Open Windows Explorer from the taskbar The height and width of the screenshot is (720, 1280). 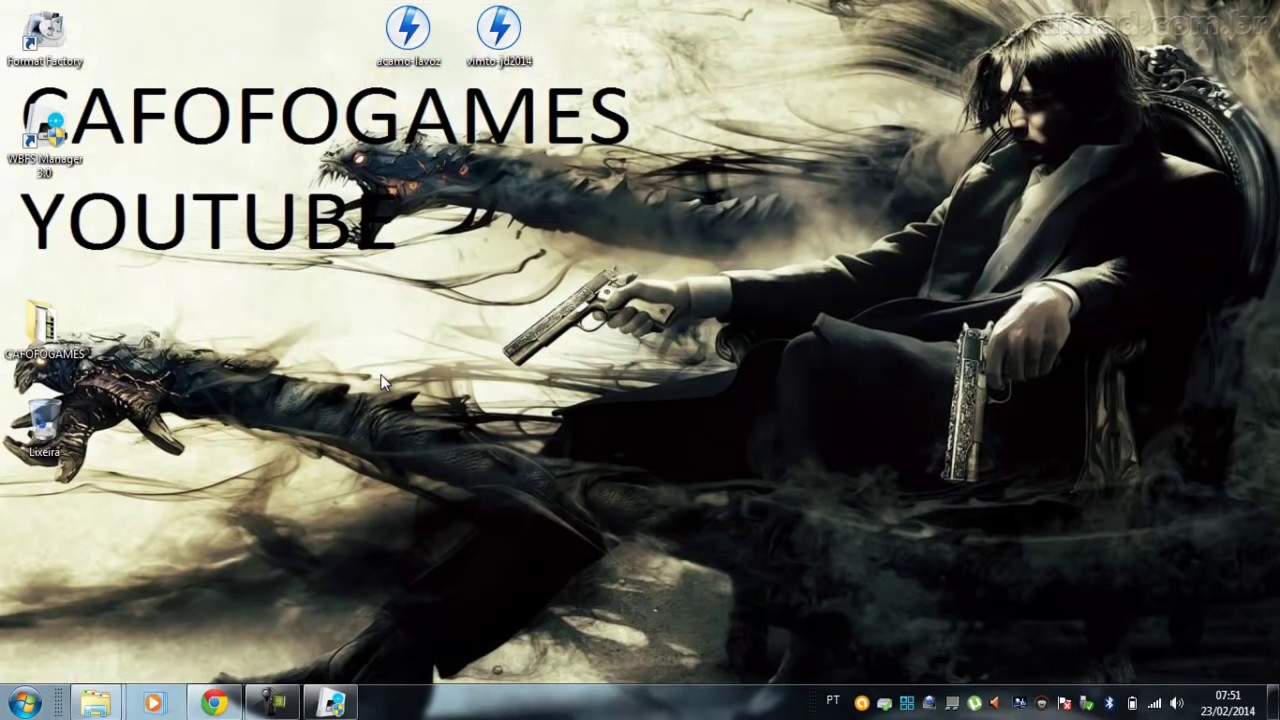coord(96,703)
